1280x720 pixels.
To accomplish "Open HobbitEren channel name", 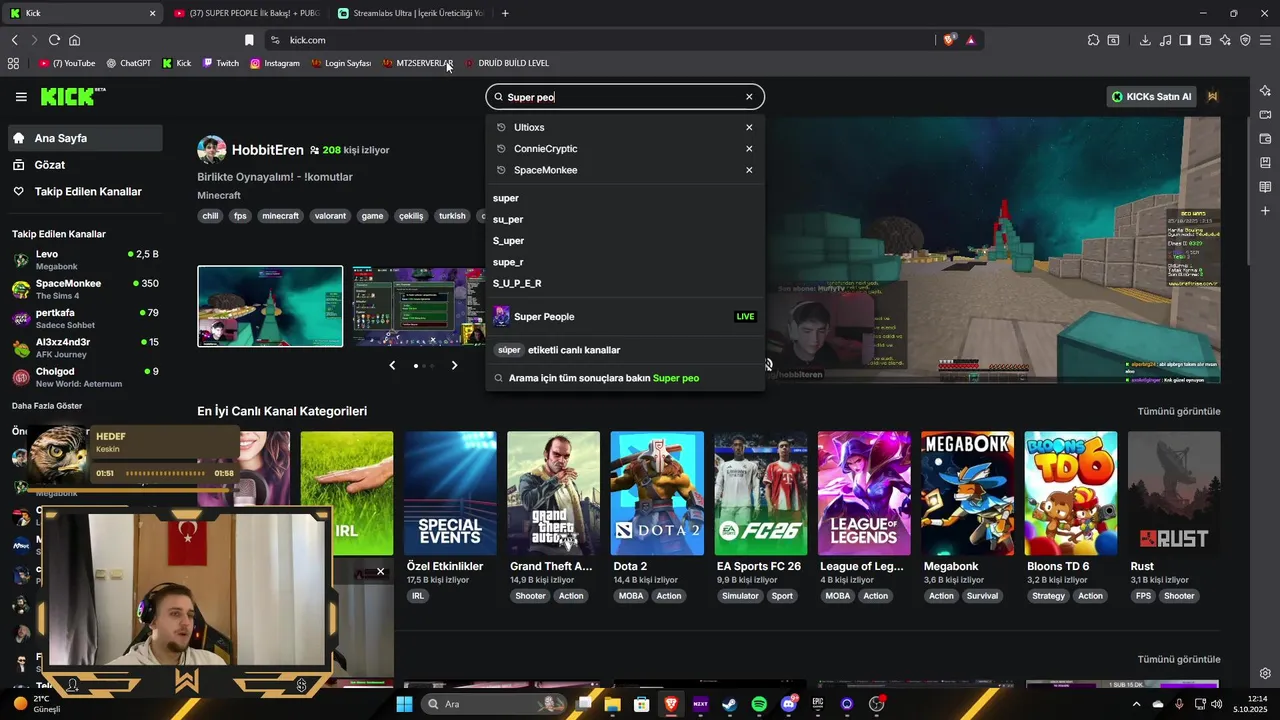I will click(267, 150).
